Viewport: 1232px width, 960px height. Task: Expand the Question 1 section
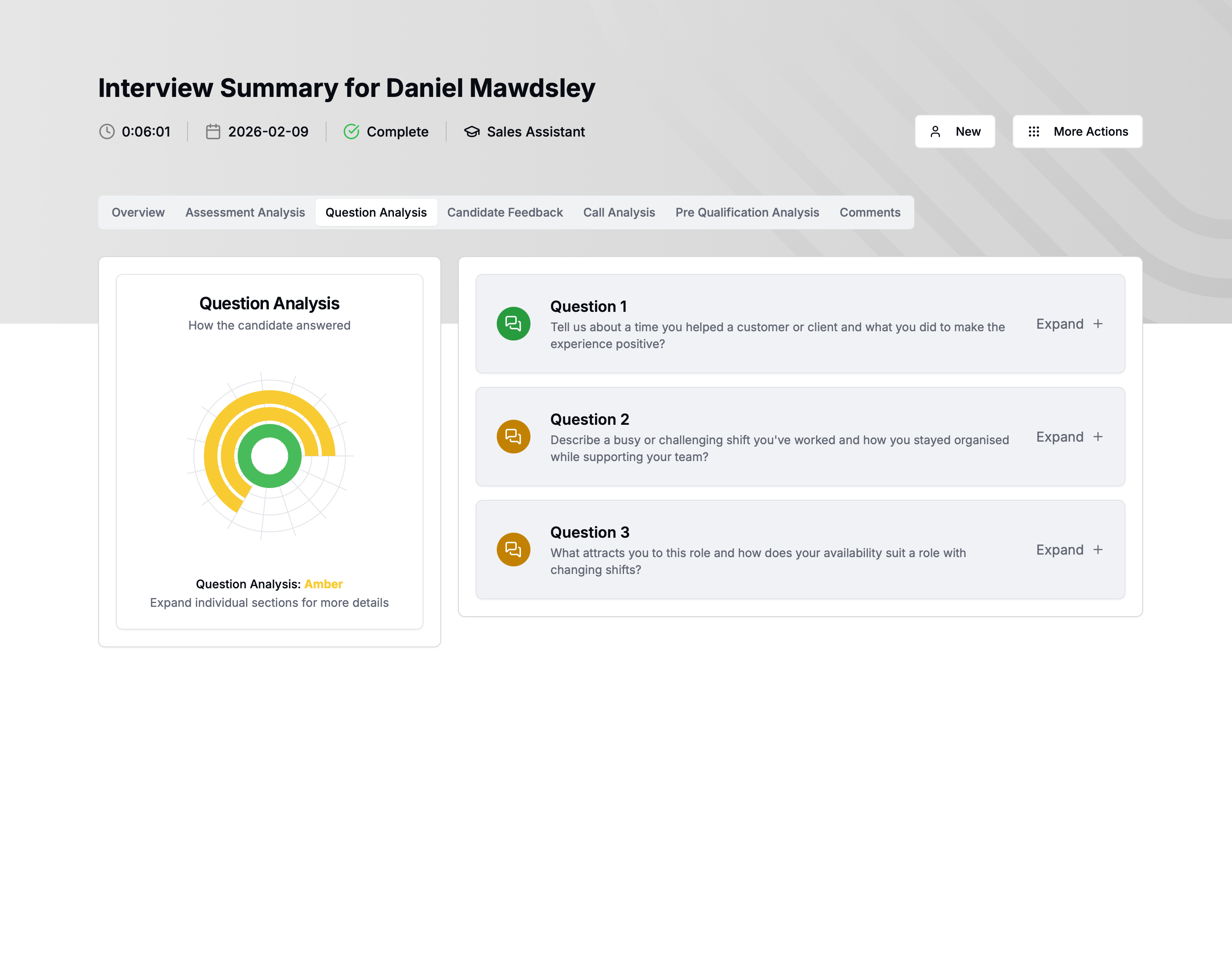(1069, 324)
